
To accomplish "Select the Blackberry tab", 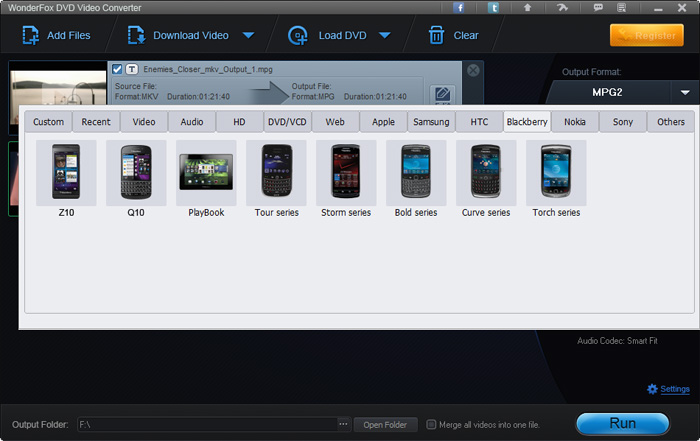I will [527, 122].
